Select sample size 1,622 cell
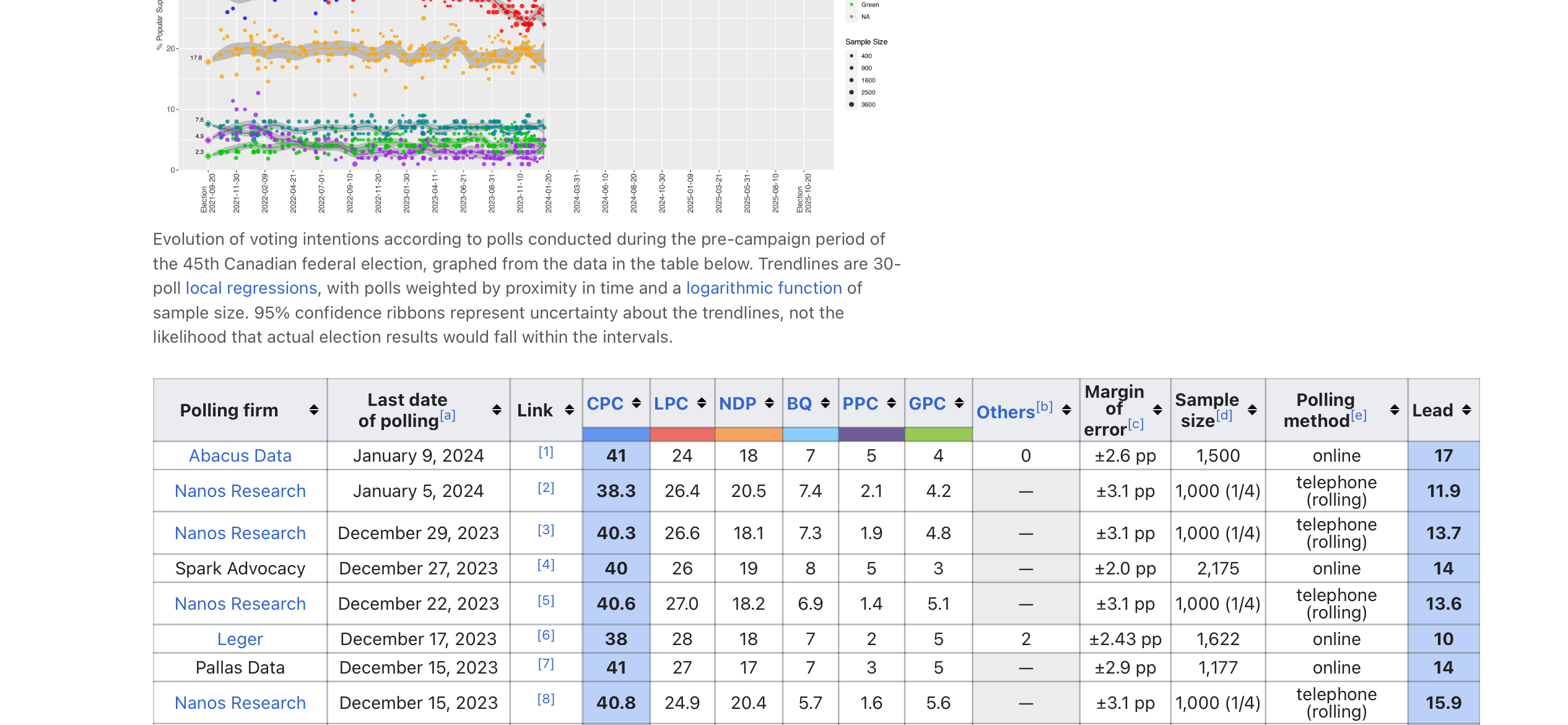Image resolution: width=1568 pixels, height=725 pixels. [x=1218, y=639]
